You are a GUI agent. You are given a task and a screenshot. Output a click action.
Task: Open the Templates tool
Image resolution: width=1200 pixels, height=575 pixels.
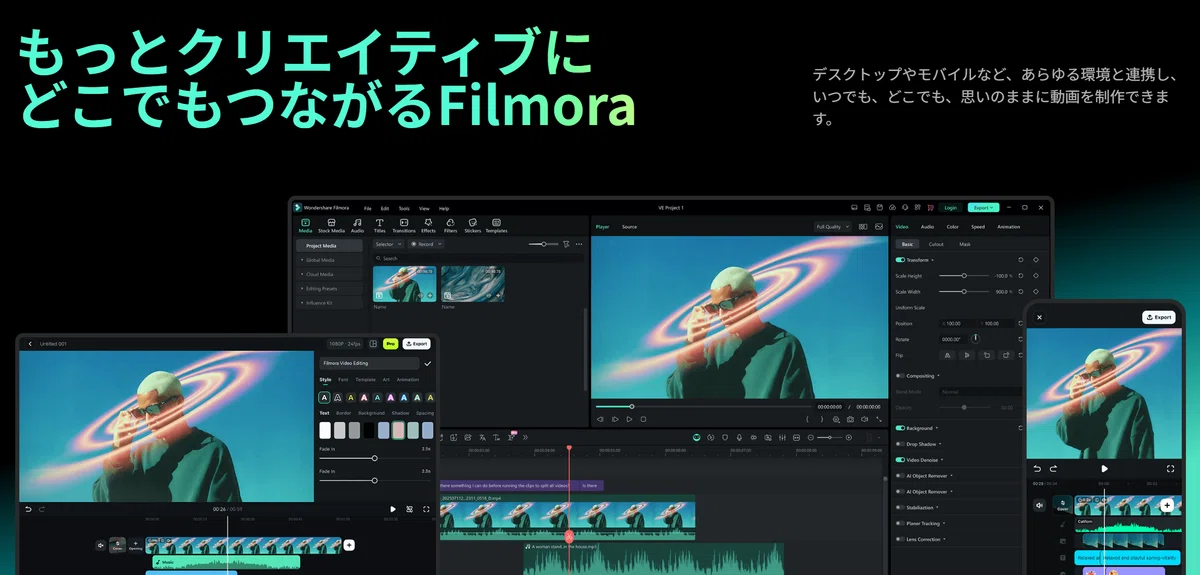[496, 225]
